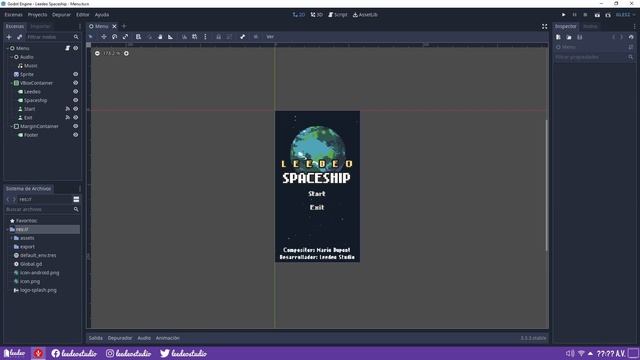The width and height of the screenshot is (640, 360).
Task: Click the list-select tool in canvas toolbar
Action: [x=138, y=37]
